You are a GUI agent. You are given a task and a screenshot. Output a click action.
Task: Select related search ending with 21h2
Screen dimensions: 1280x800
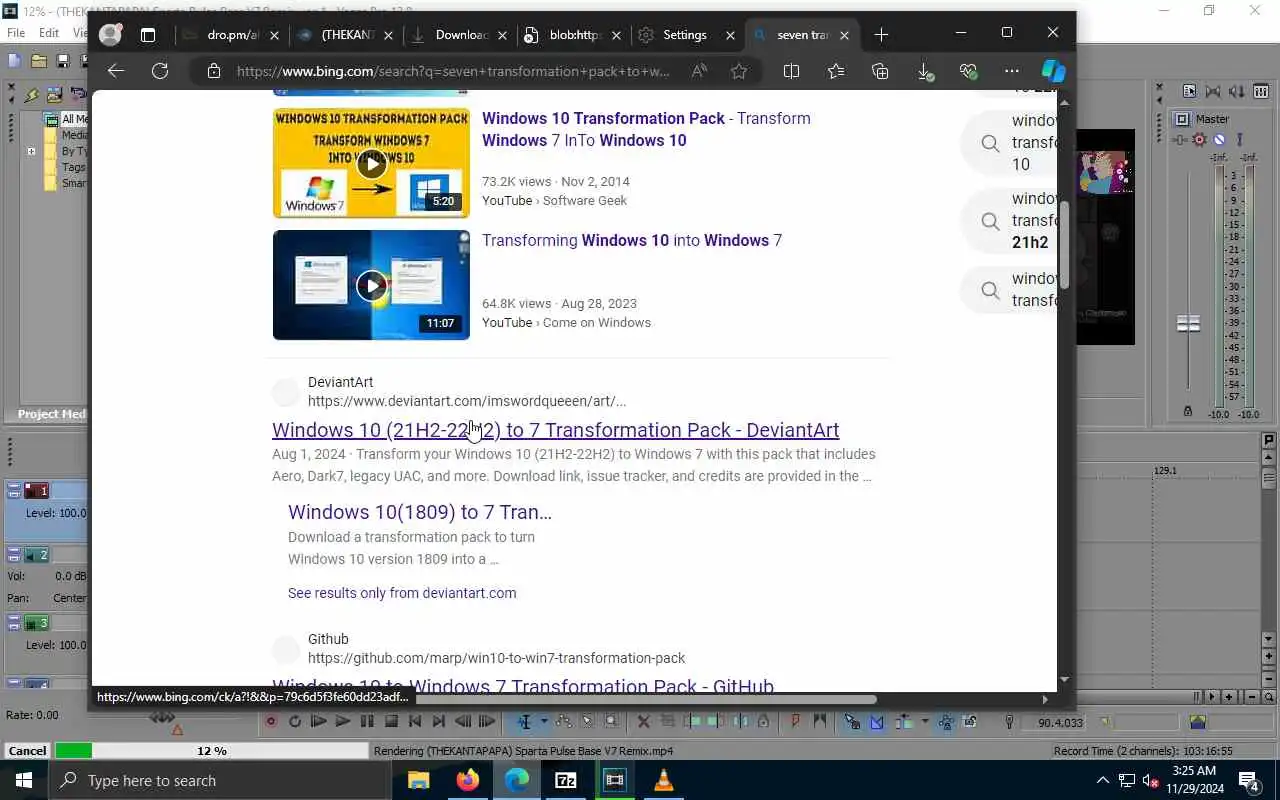pos(1009,220)
